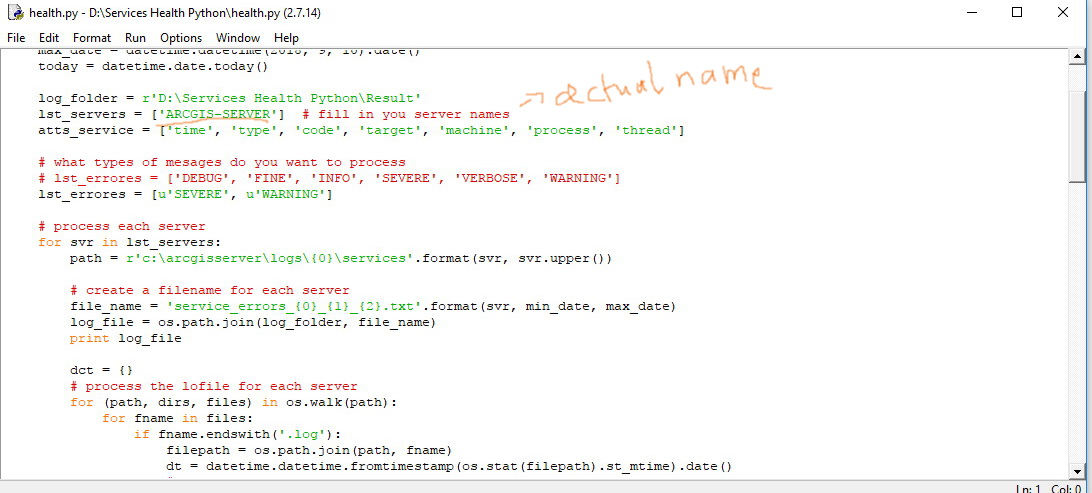The height and width of the screenshot is (493, 1092).
Task: Click the '# fill in you server names' comment
Action: pos(406,114)
